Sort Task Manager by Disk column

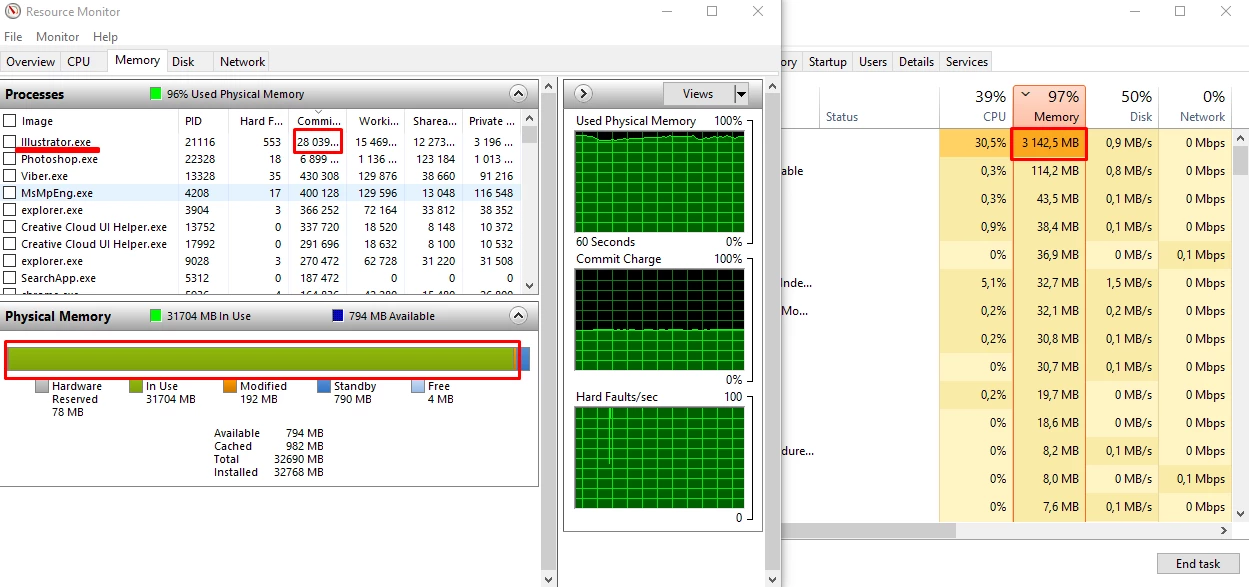pyautogui.click(x=1122, y=105)
